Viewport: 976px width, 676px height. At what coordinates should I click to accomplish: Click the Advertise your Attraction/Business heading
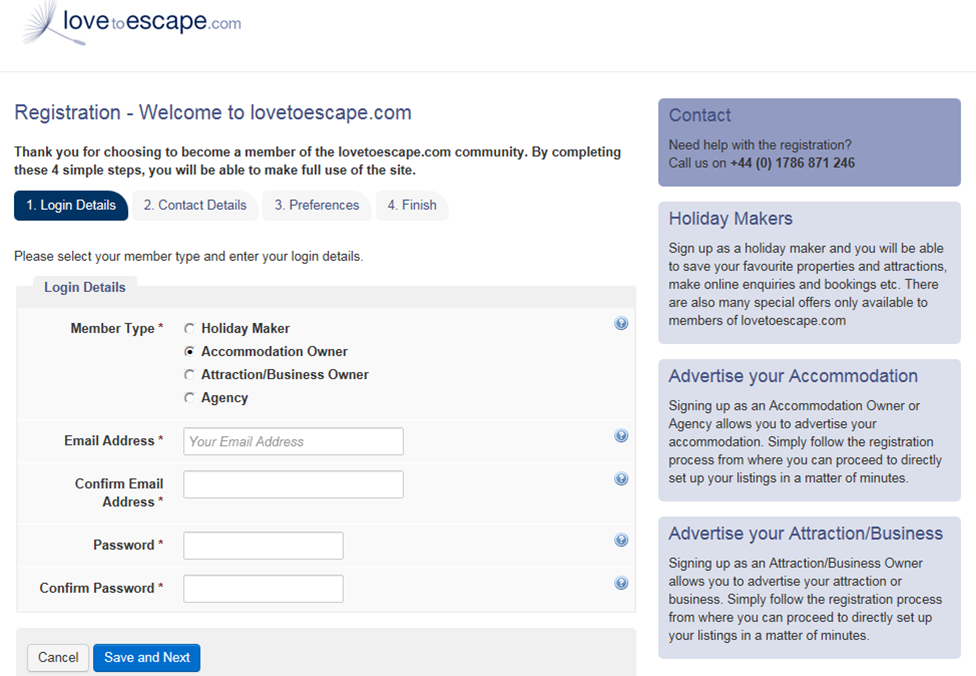805,533
